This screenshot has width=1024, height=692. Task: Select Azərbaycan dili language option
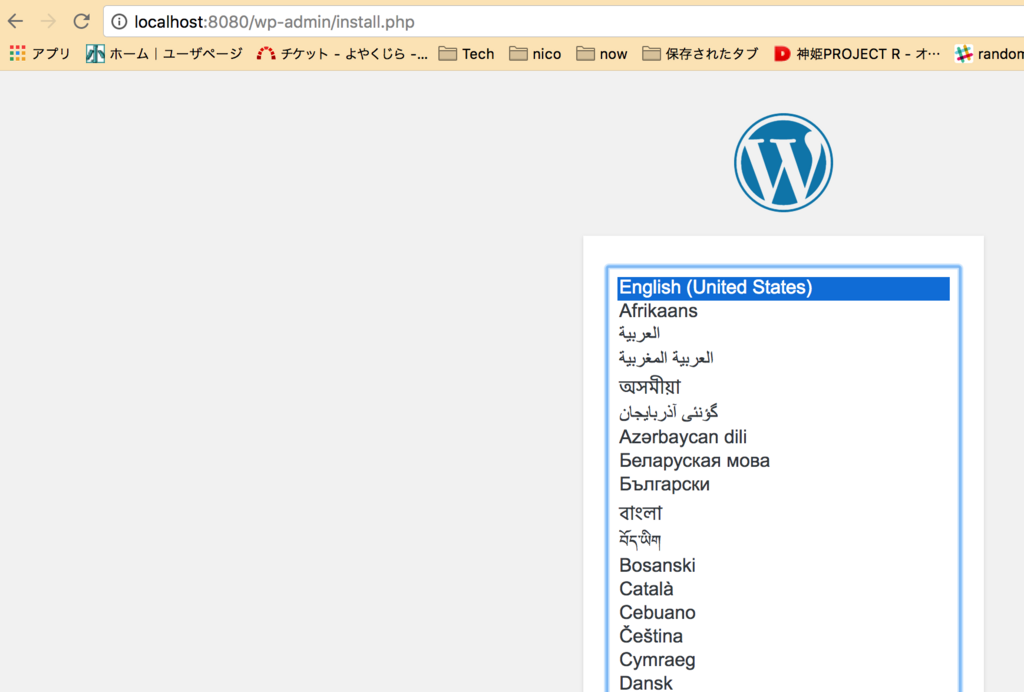pos(783,437)
